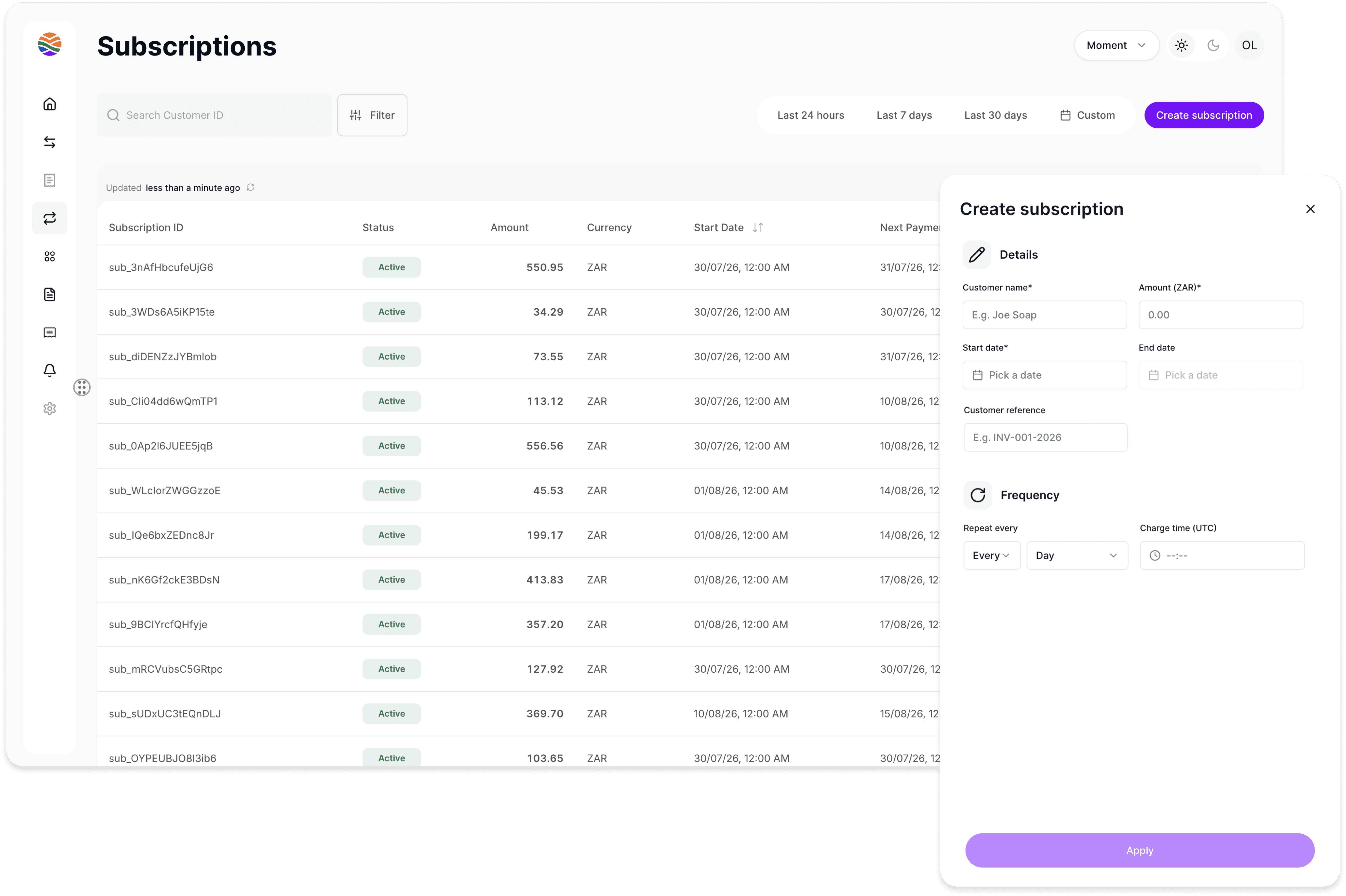The height and width of the screenshot is (896, 1346).
Task: Select the Subscriptions repeat sidebar icon
Action: [50, 218]
